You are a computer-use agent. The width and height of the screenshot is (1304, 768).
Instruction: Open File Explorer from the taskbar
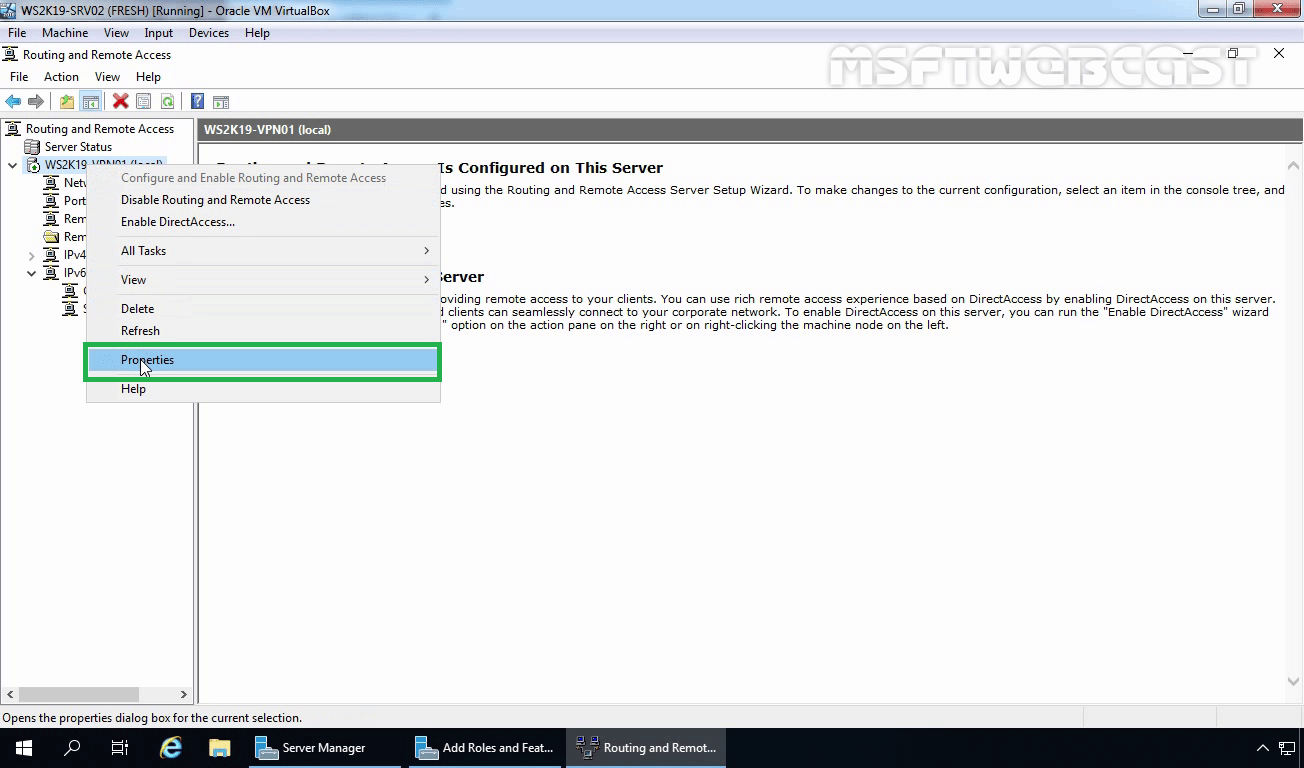coord(219,748)
